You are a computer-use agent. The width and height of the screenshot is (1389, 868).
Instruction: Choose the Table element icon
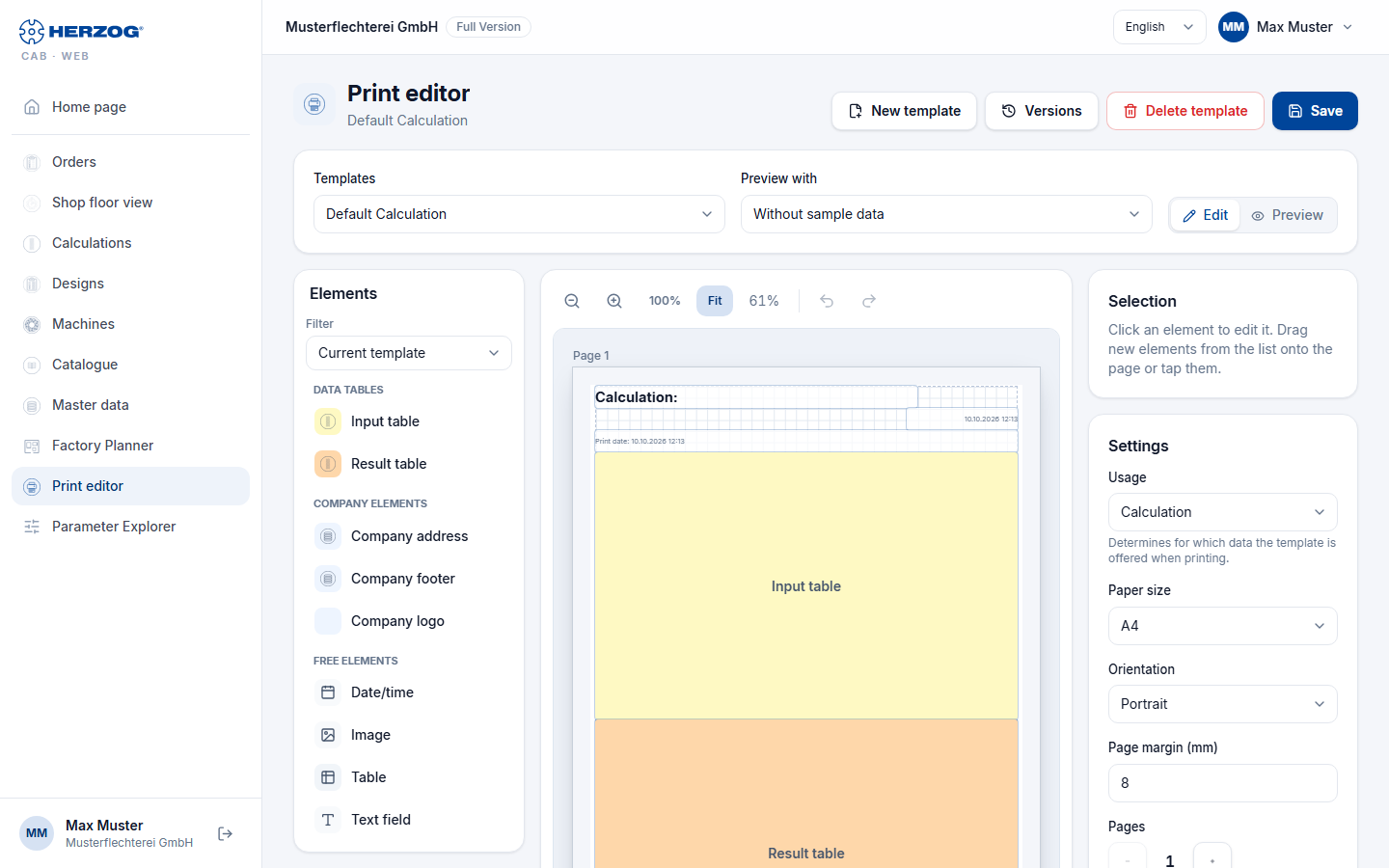[328, 777]
